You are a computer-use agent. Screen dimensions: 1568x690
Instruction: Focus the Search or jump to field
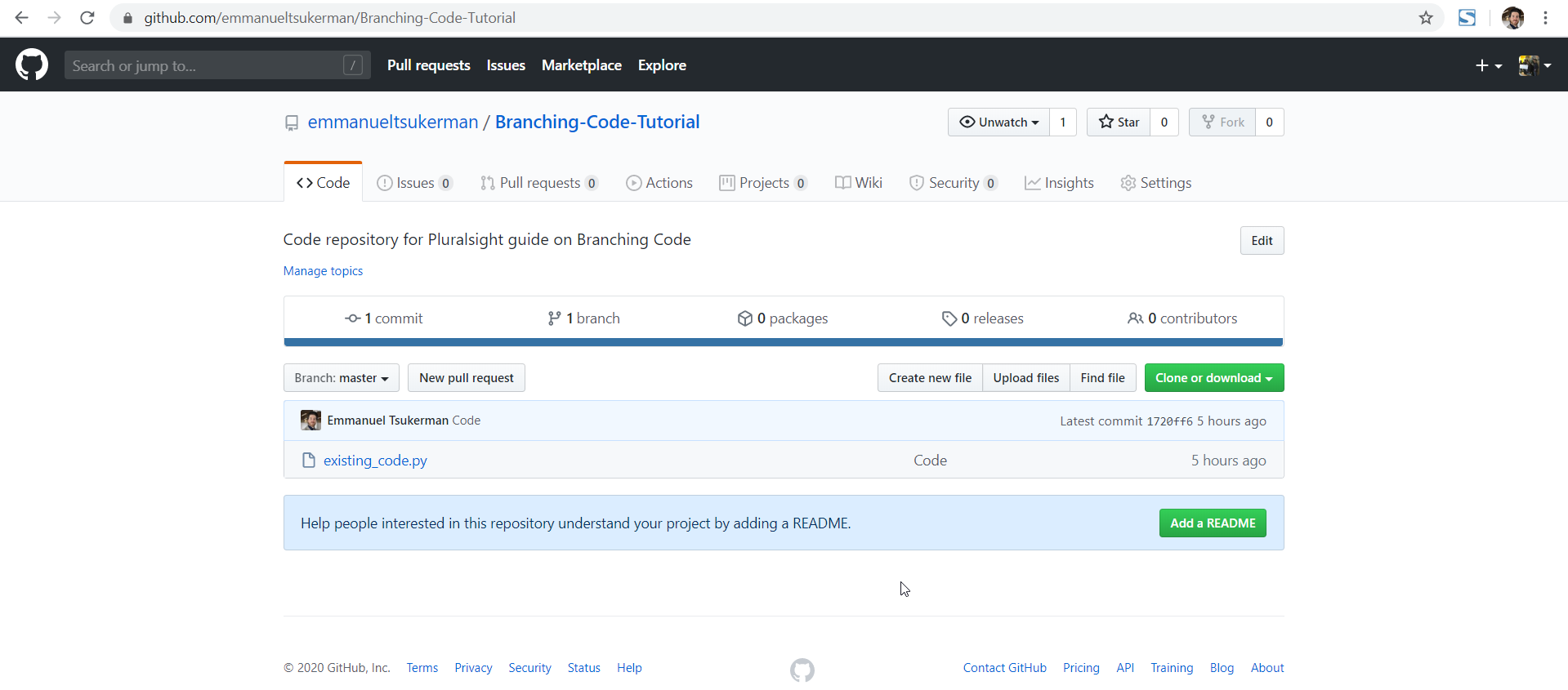pyautogui.click(x=217, y=65)
